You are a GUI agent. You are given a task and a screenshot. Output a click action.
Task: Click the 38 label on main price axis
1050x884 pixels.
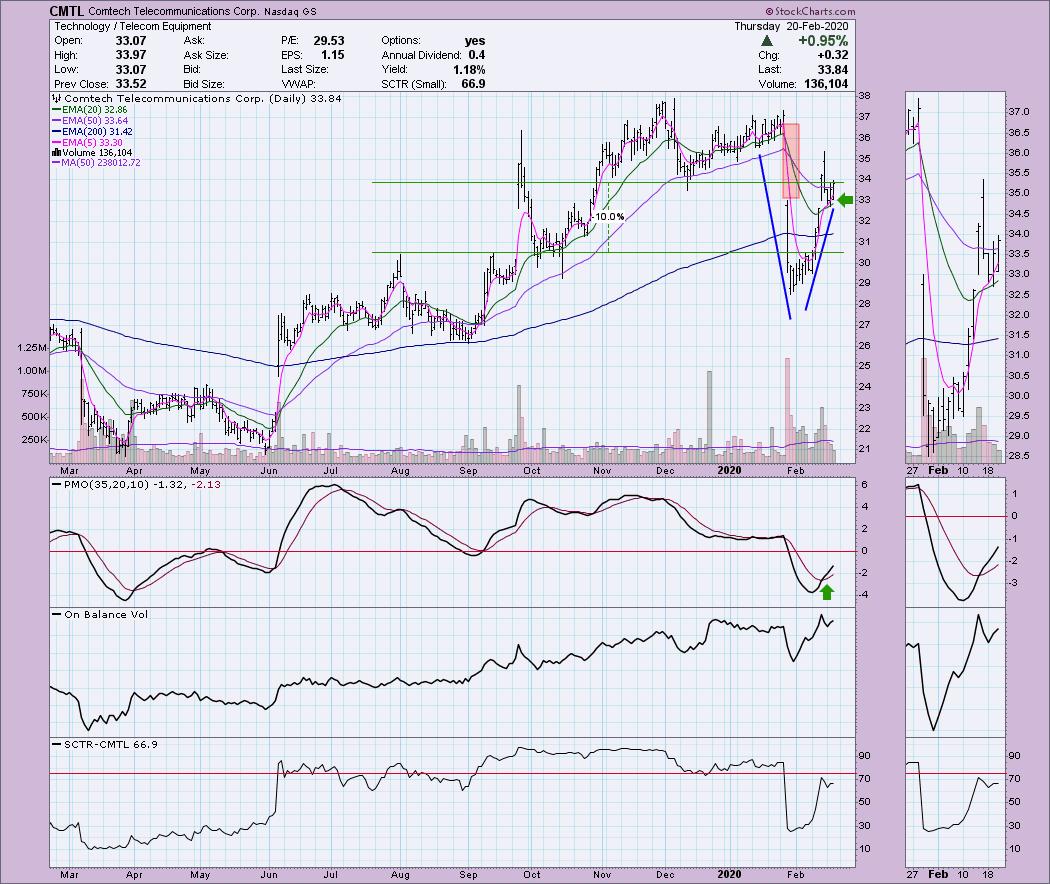(864, 96)
